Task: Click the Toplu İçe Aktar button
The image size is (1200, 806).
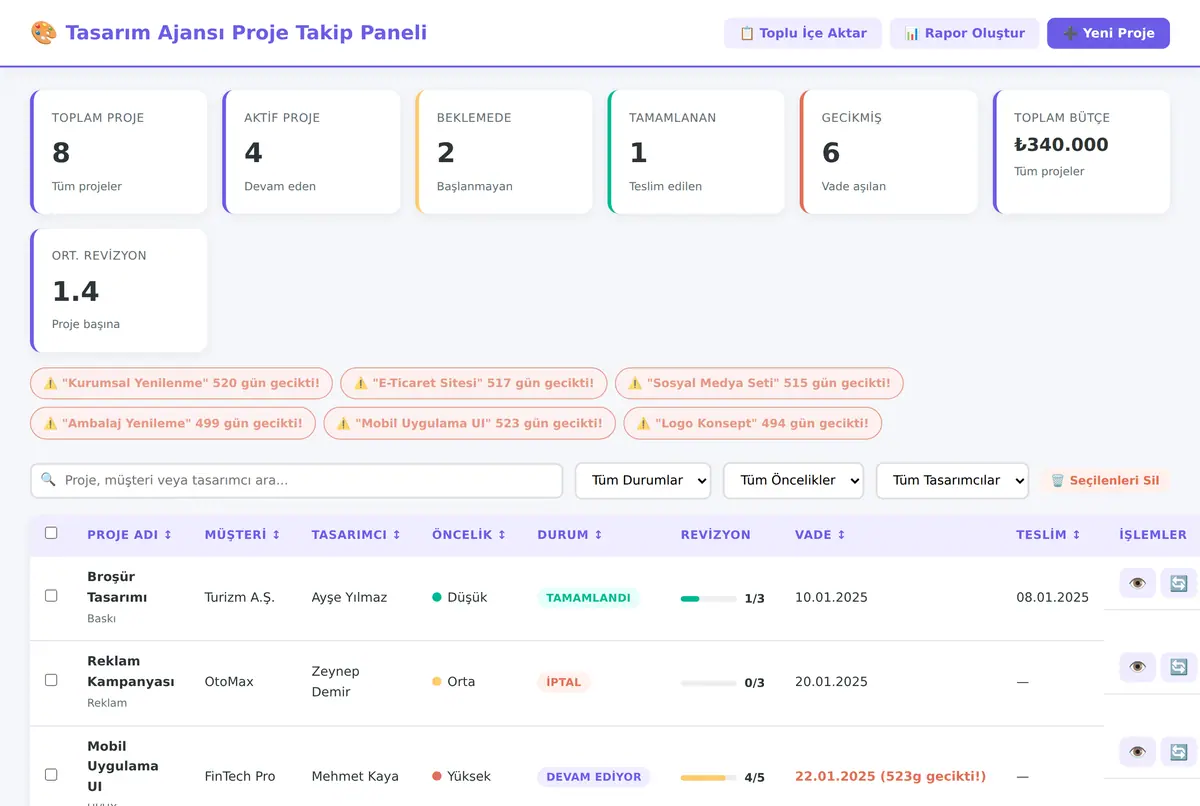Action: click(x=803, y=33)
